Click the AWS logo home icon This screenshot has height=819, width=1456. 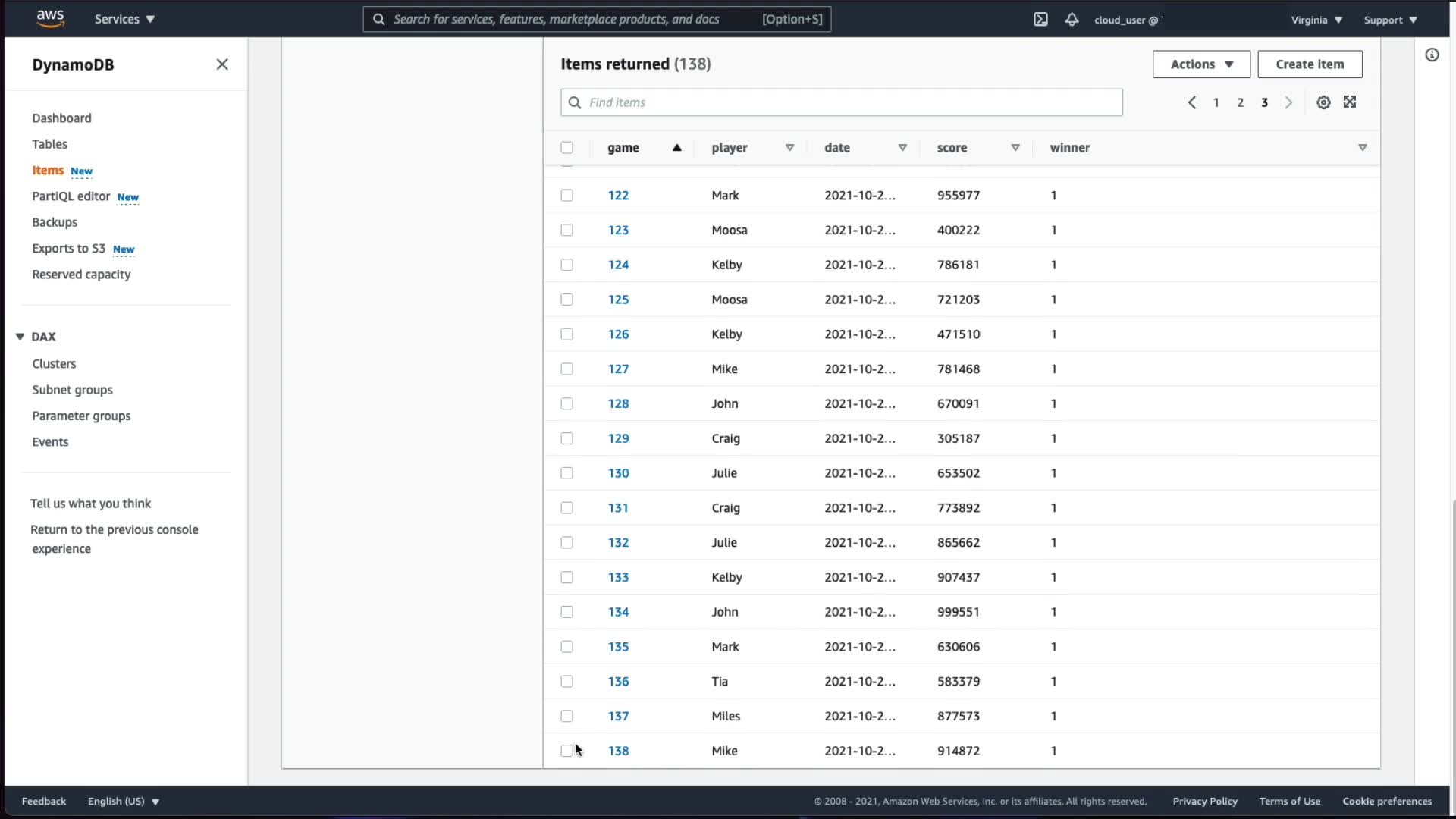click(x=50, y=19)
